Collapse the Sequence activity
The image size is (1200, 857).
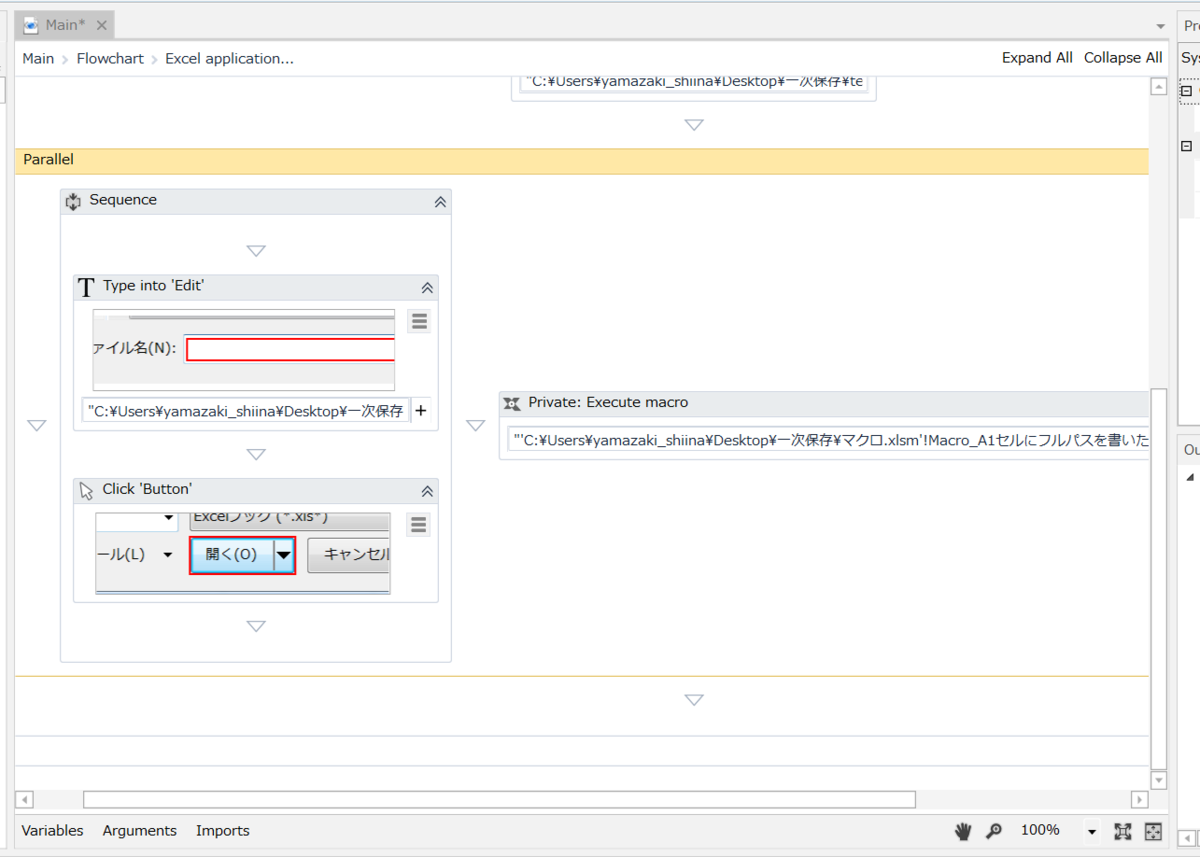click(x=439, y=202)
